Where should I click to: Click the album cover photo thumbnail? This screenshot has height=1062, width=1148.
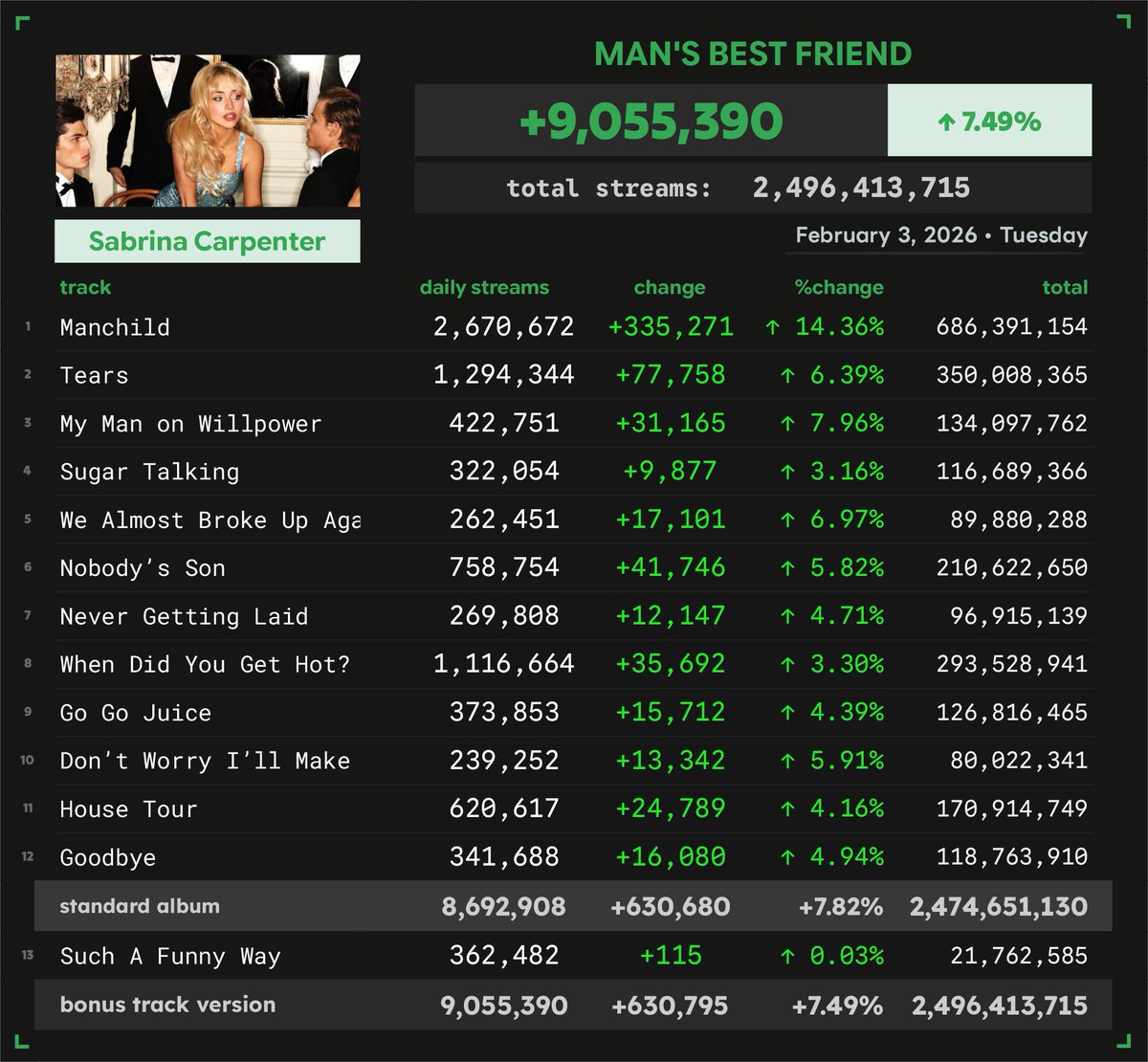click(208, 131)
